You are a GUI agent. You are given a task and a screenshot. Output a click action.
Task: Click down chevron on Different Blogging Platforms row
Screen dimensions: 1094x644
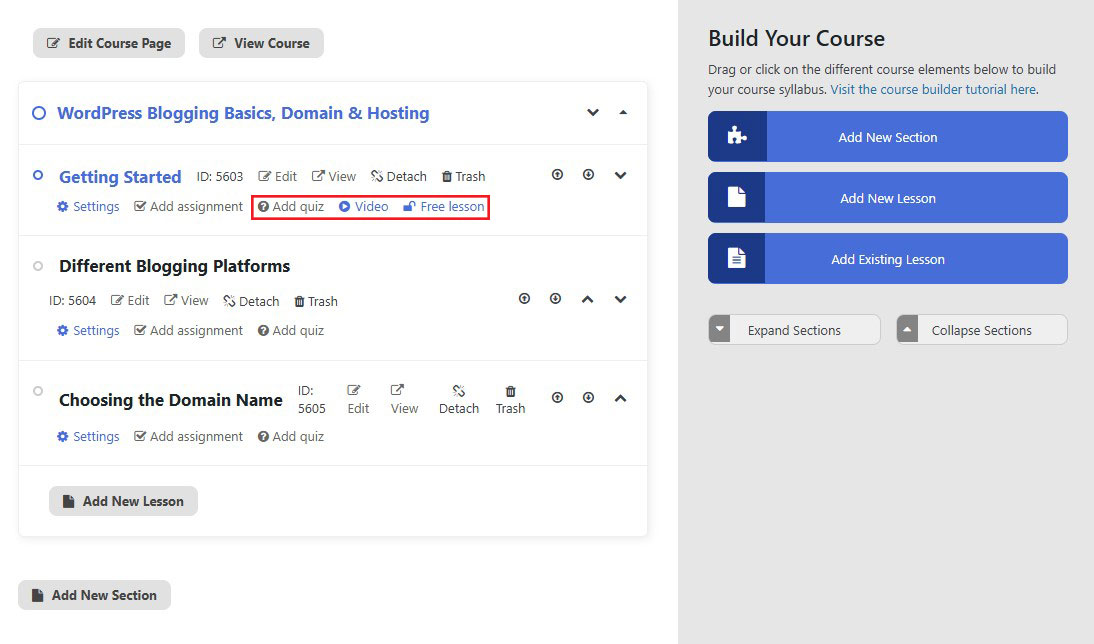point(620,299)
